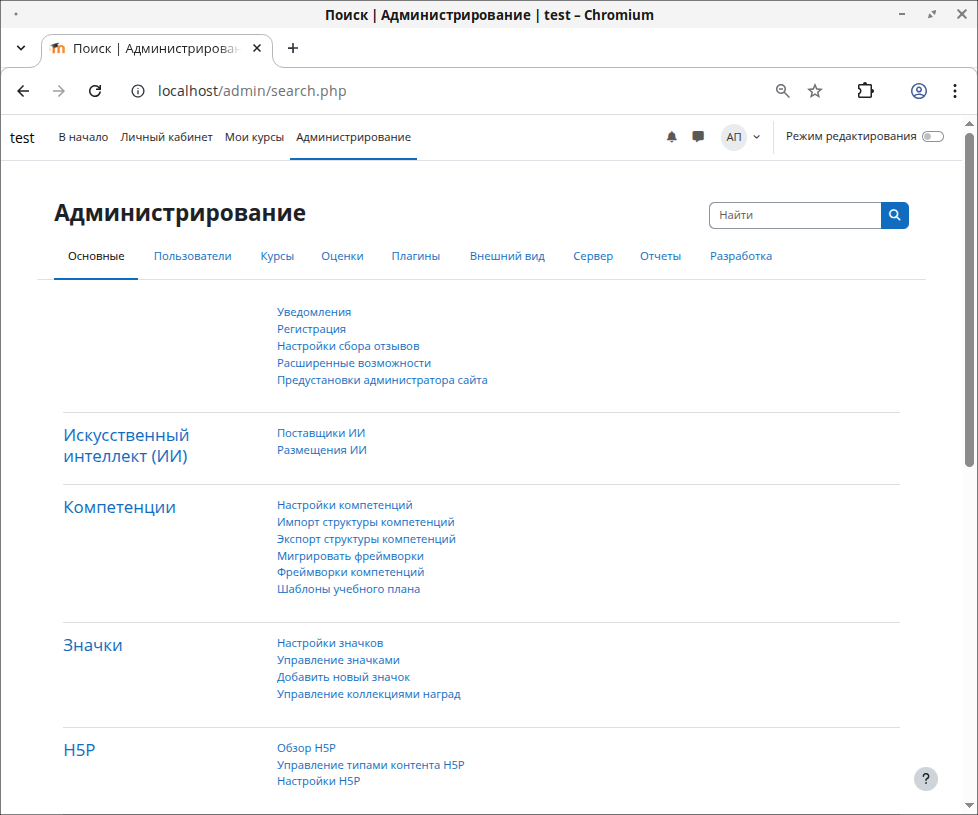Open the browser extensions puzzle icon
This screenshot has height=815, width=978.
point(866,91)
